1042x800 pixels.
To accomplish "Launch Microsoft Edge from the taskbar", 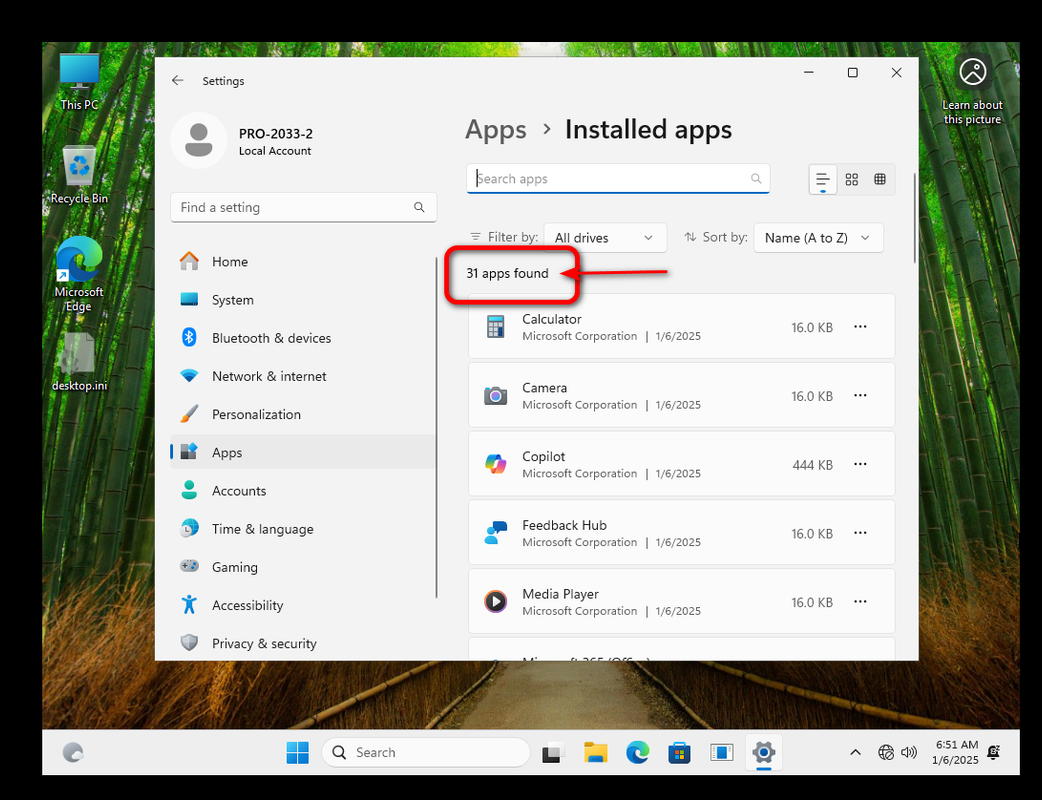I will [637, 753].
